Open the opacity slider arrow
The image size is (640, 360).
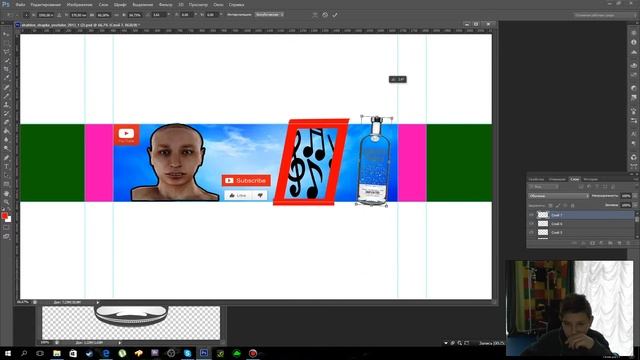(x=634, y=196)
